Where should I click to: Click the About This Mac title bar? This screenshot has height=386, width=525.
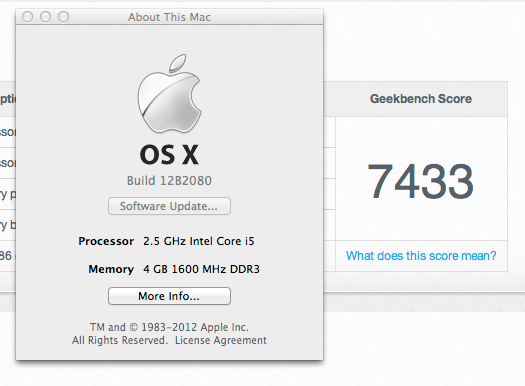pyautogui.click(x=169, y=17)
